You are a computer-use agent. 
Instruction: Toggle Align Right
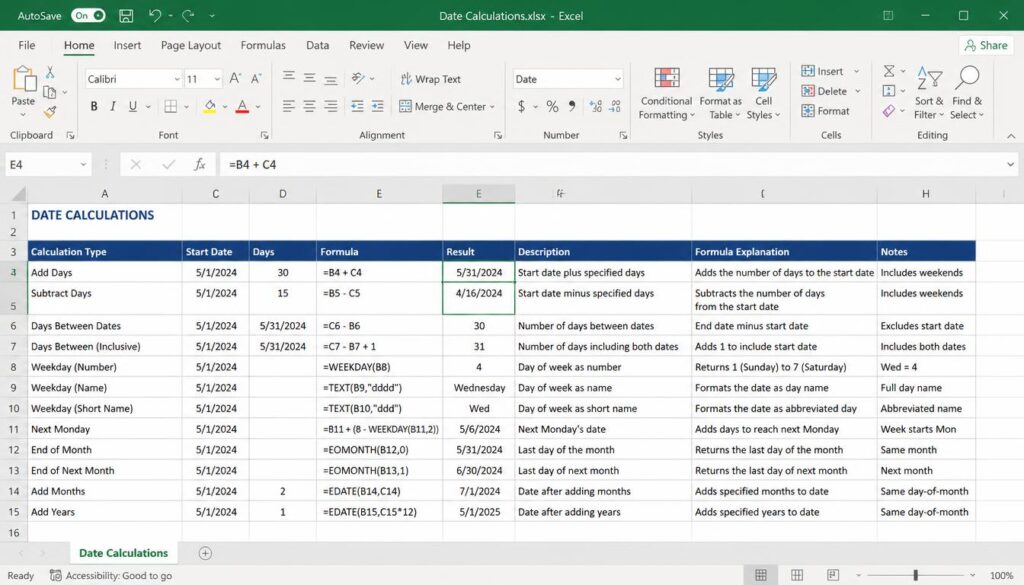330,106
